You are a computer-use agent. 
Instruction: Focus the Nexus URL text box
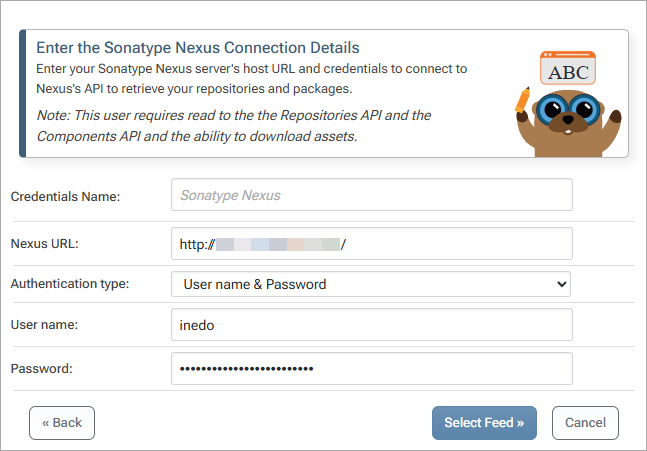(372, 244)
